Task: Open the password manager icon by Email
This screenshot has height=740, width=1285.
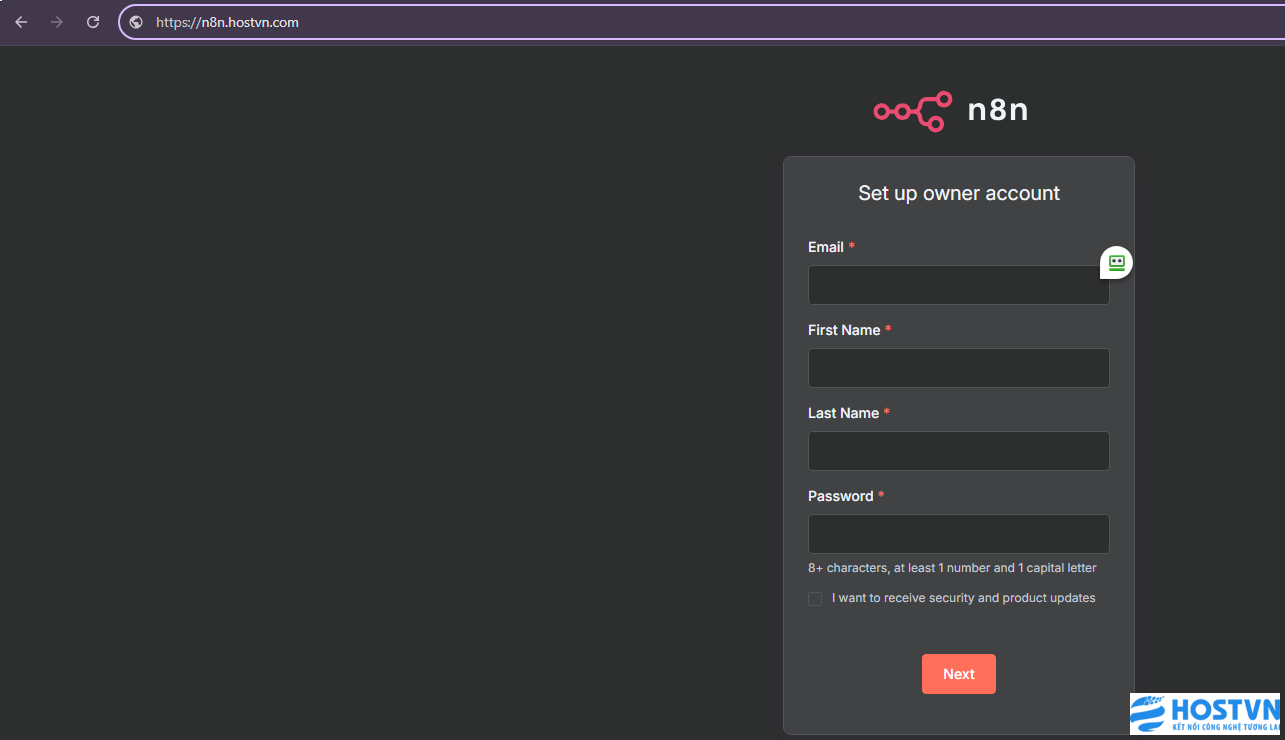Action: click(1117, 262)
